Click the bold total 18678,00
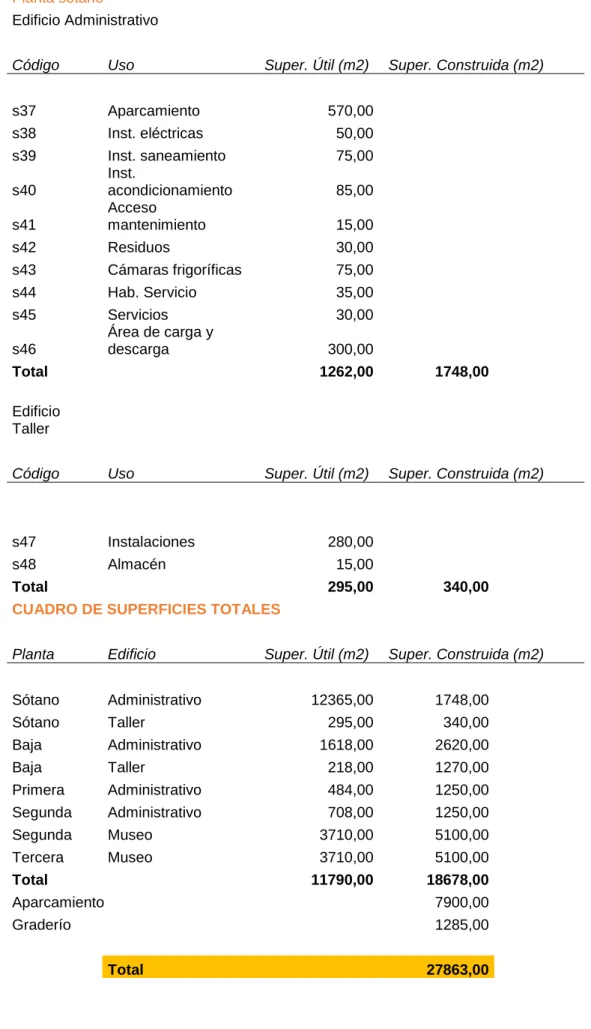This screenshot has height=1029, width=591. (x=458, y=879)
